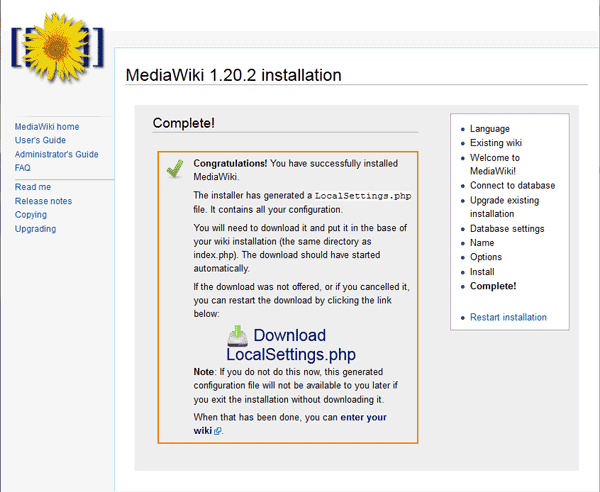600x492 pixels.
Task: Open the Upgrading link
Action: pos(35,229)
